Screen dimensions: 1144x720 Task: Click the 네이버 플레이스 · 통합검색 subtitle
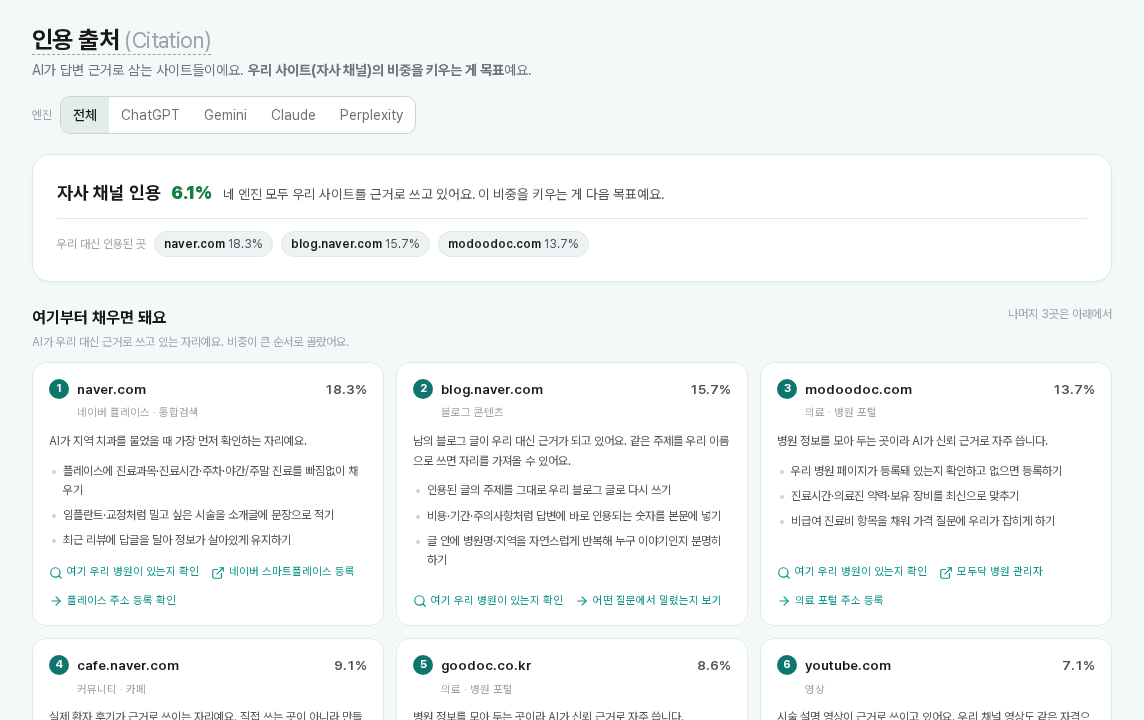pos(137,412)
